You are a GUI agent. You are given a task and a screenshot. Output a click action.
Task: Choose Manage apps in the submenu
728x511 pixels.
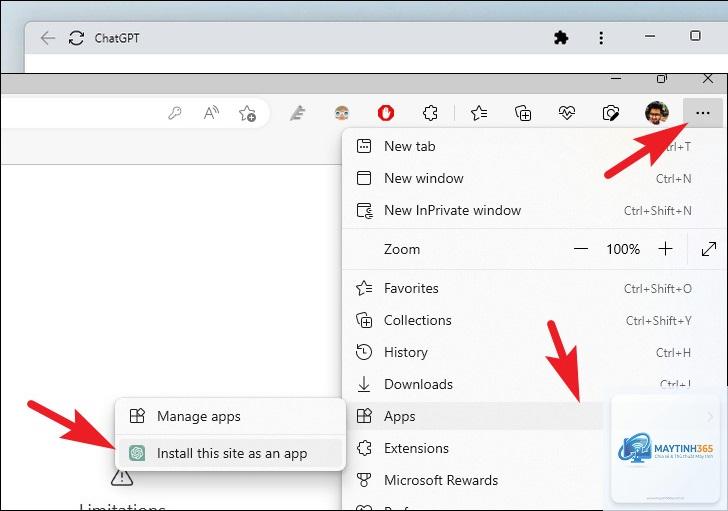(x=230, y=416)
